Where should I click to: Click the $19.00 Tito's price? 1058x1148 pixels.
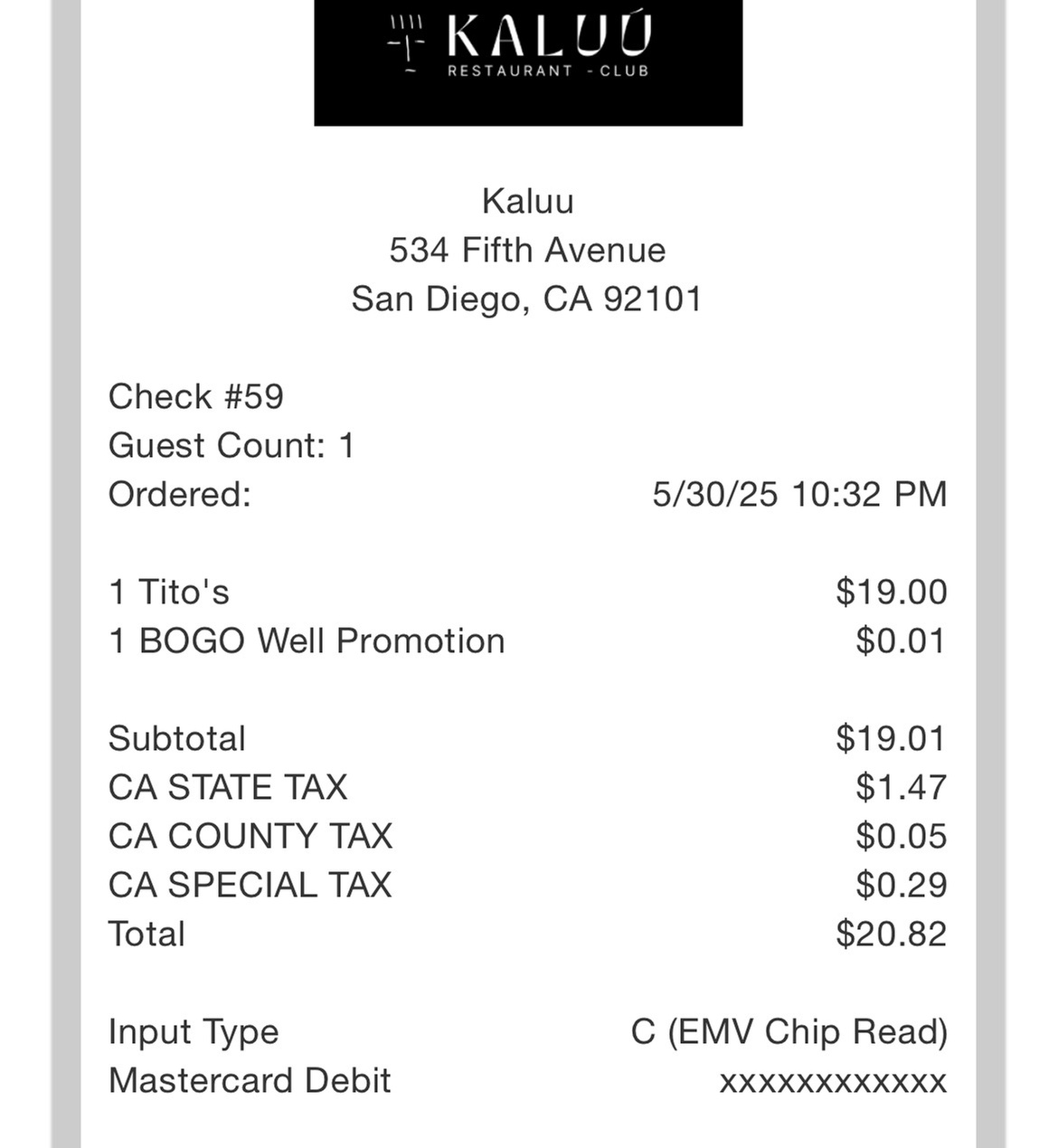pos(892,592)
